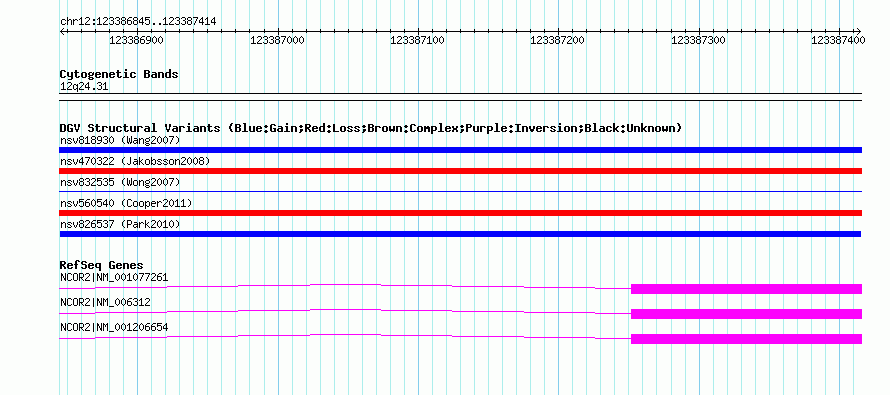Click the red loss bar for nsv470322
Screen dimensions: 890x395
460,171
